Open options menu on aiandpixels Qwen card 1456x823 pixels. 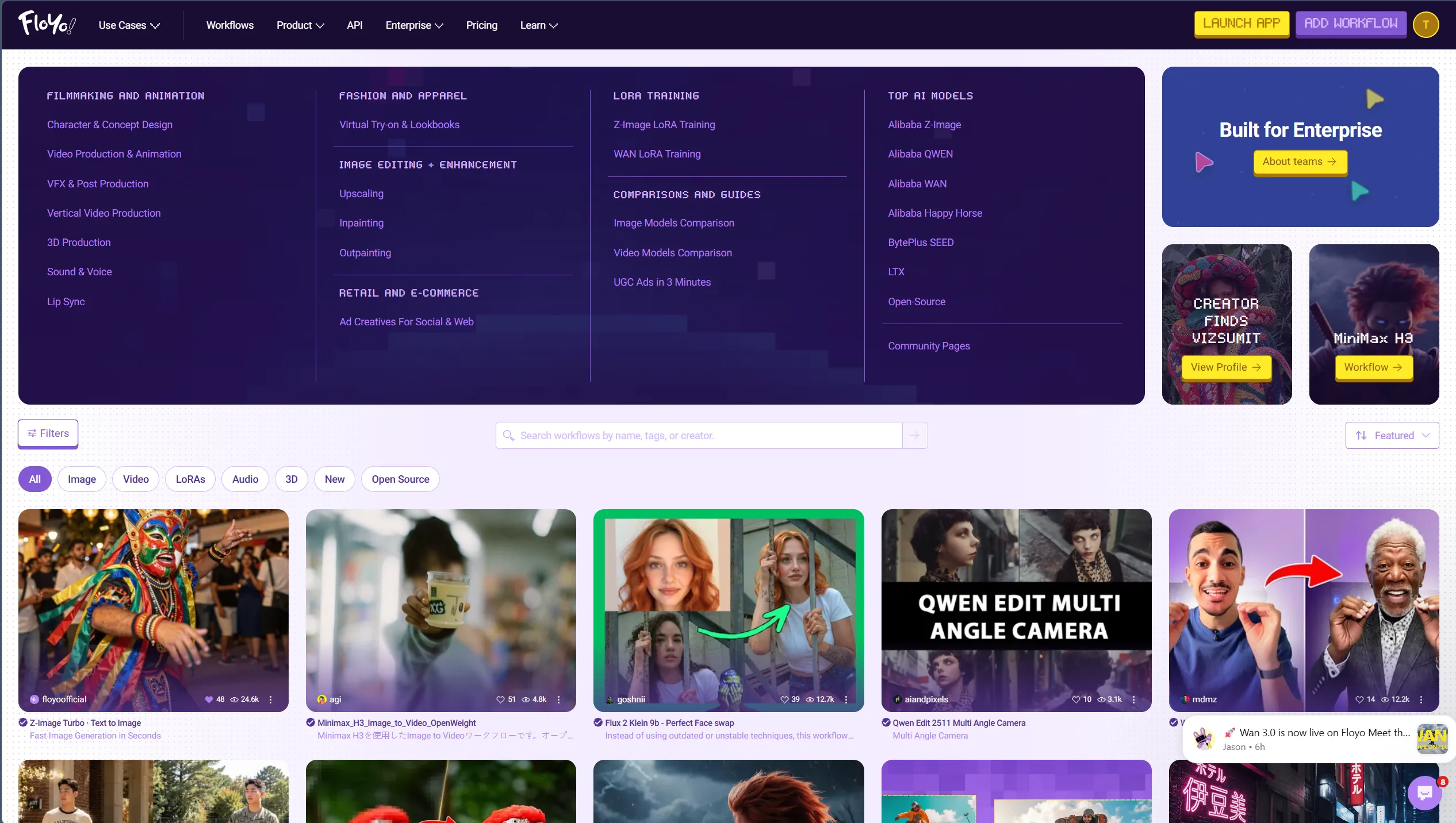coord(1133,699)
